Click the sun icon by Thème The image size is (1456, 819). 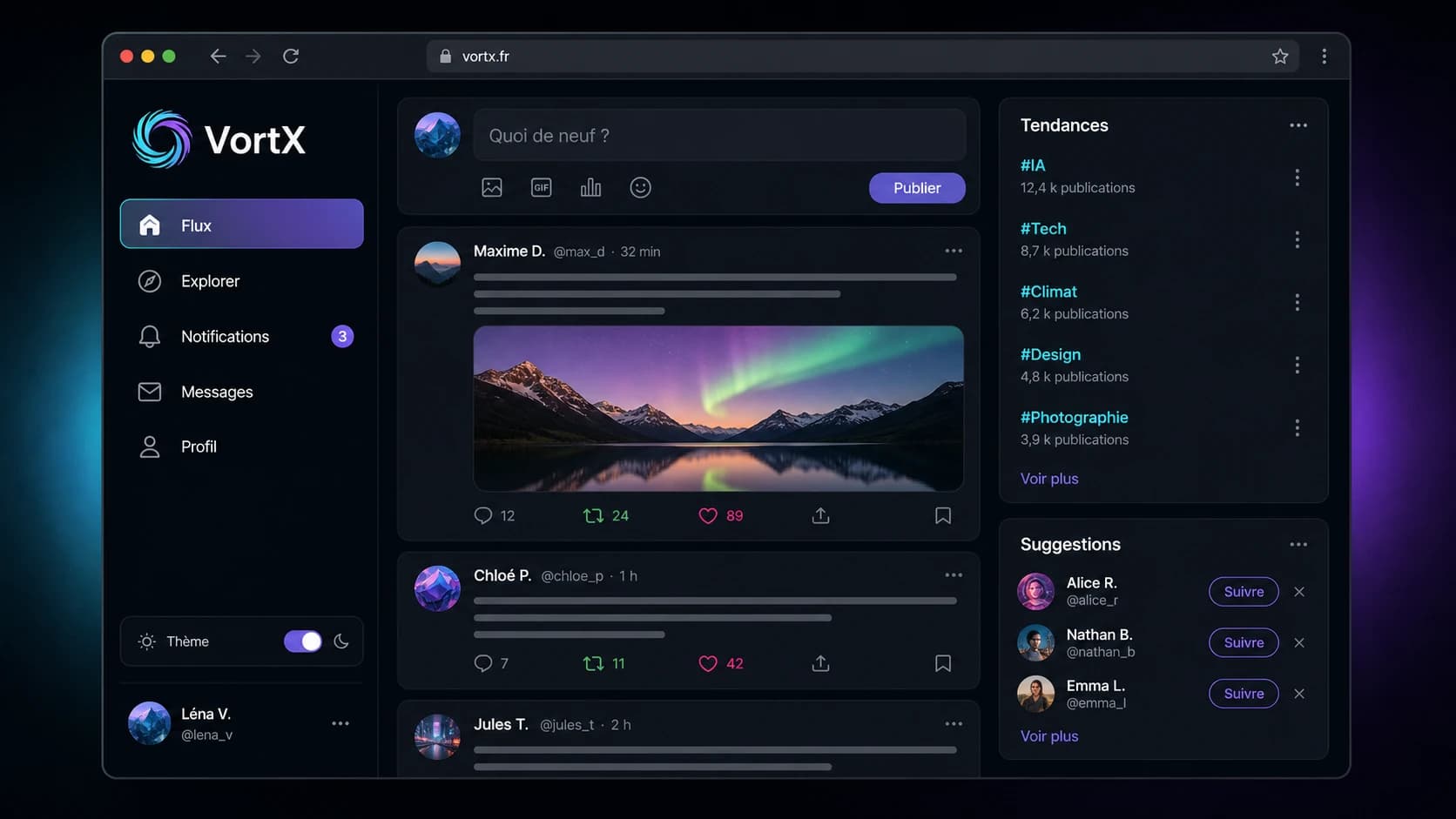pos(146,641)
